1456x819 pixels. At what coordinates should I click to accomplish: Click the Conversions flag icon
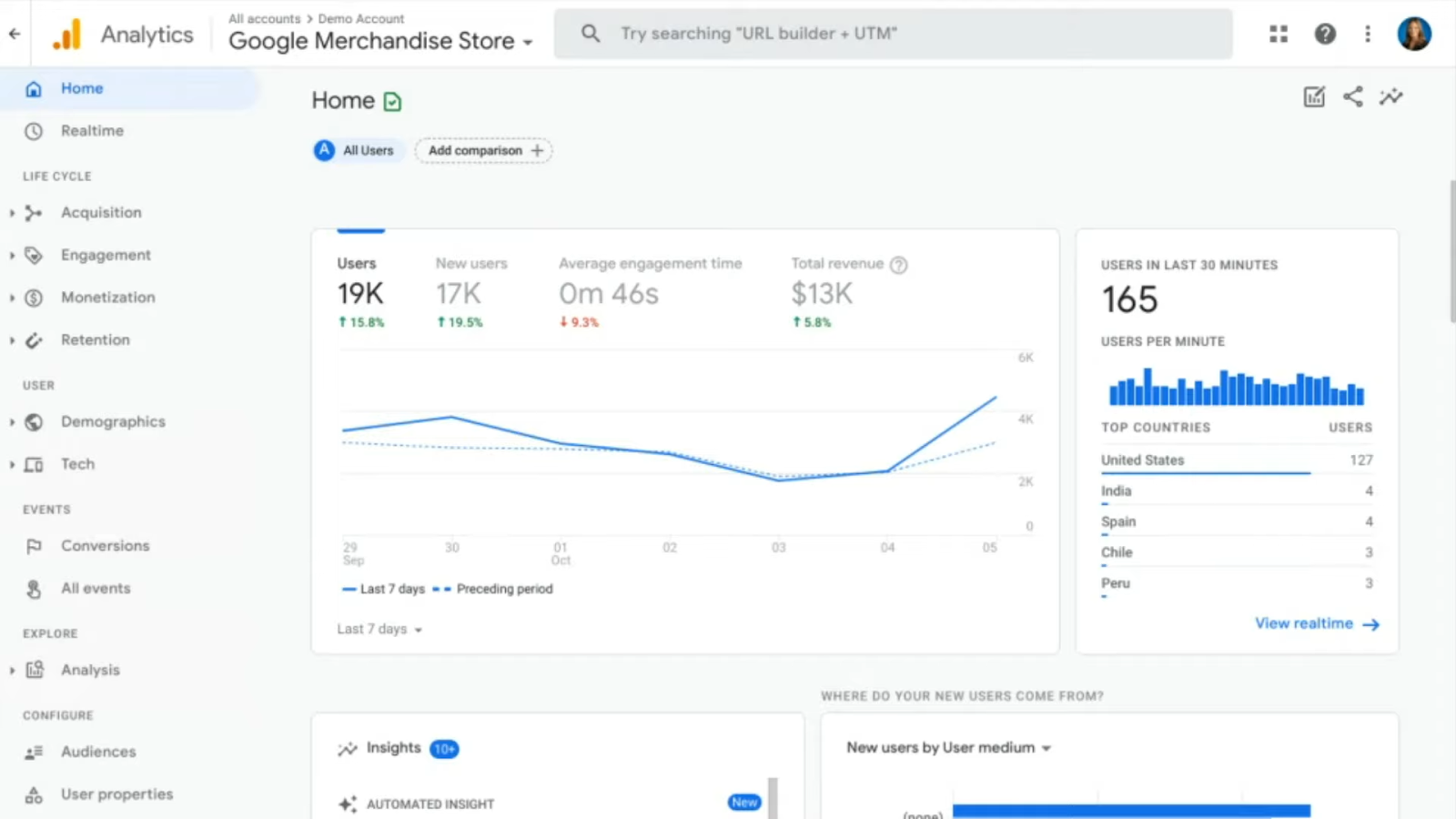[x=34, y=546]
